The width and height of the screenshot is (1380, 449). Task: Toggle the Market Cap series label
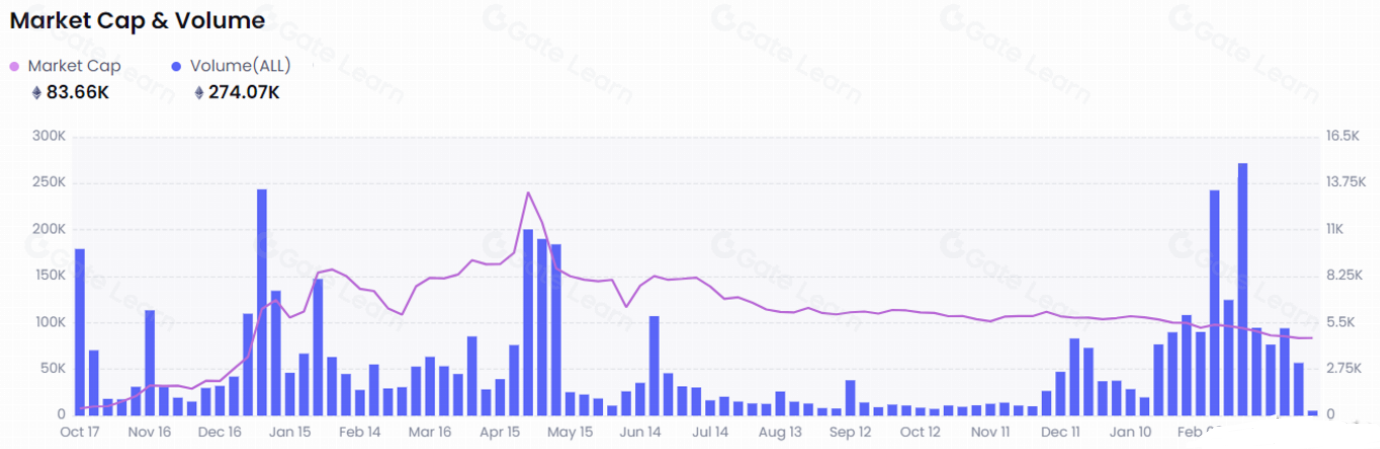tap(74, 66)
